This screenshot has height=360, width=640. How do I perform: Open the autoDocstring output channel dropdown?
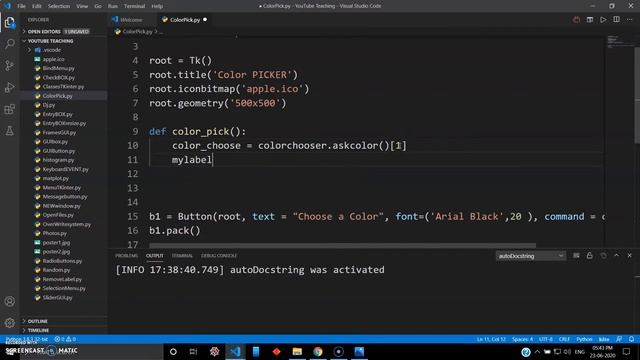531,256
